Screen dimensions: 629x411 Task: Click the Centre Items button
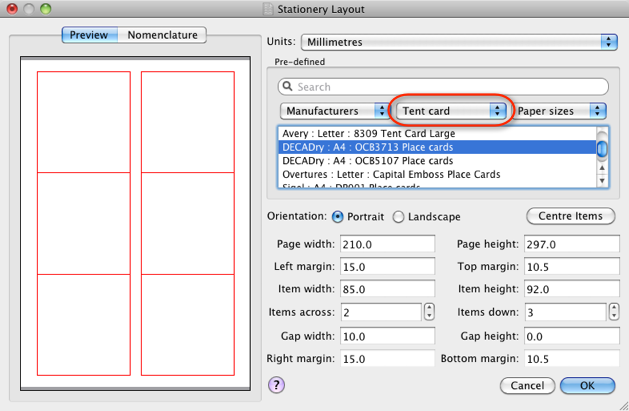tap(570, 216)
